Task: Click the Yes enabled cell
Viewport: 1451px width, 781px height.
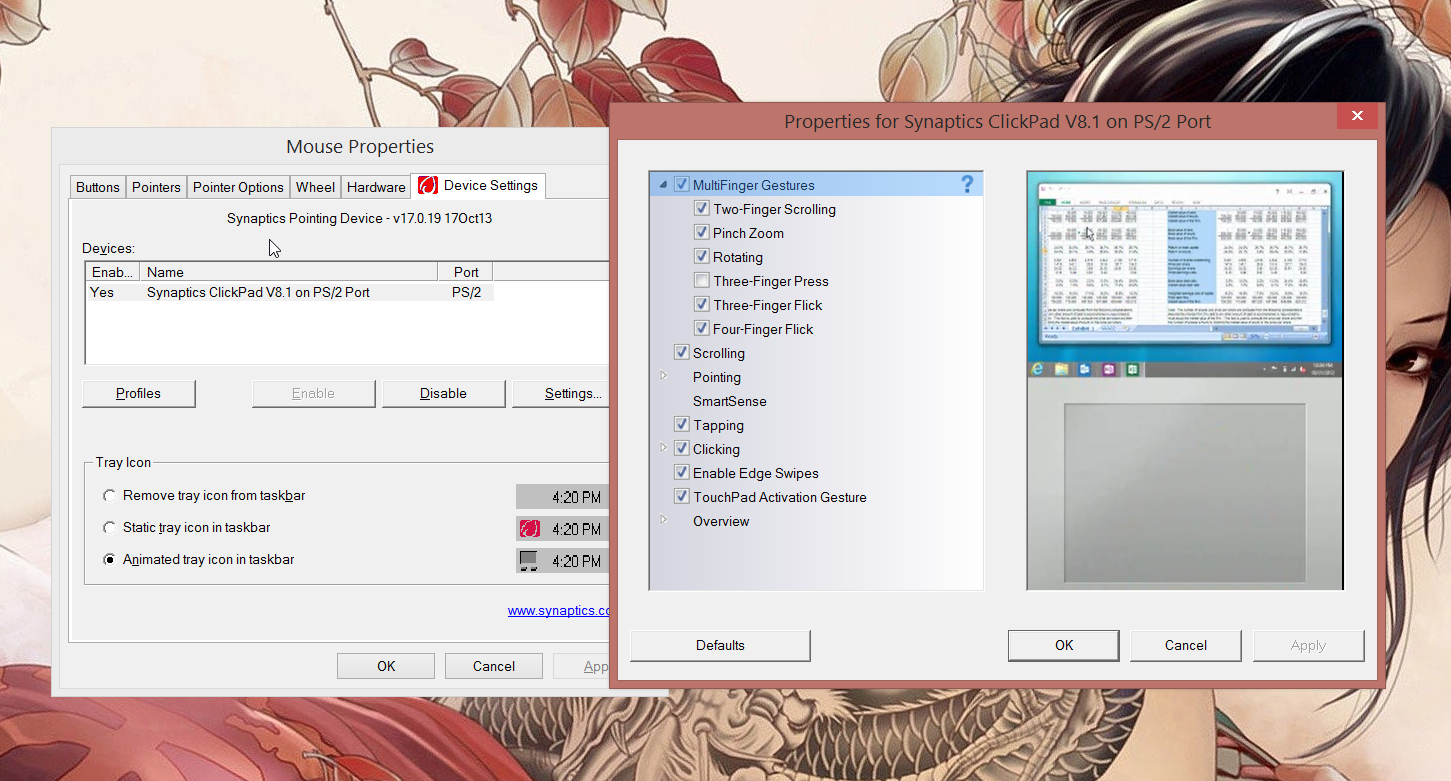Action: pyautogui.click(x=102, y=292)
